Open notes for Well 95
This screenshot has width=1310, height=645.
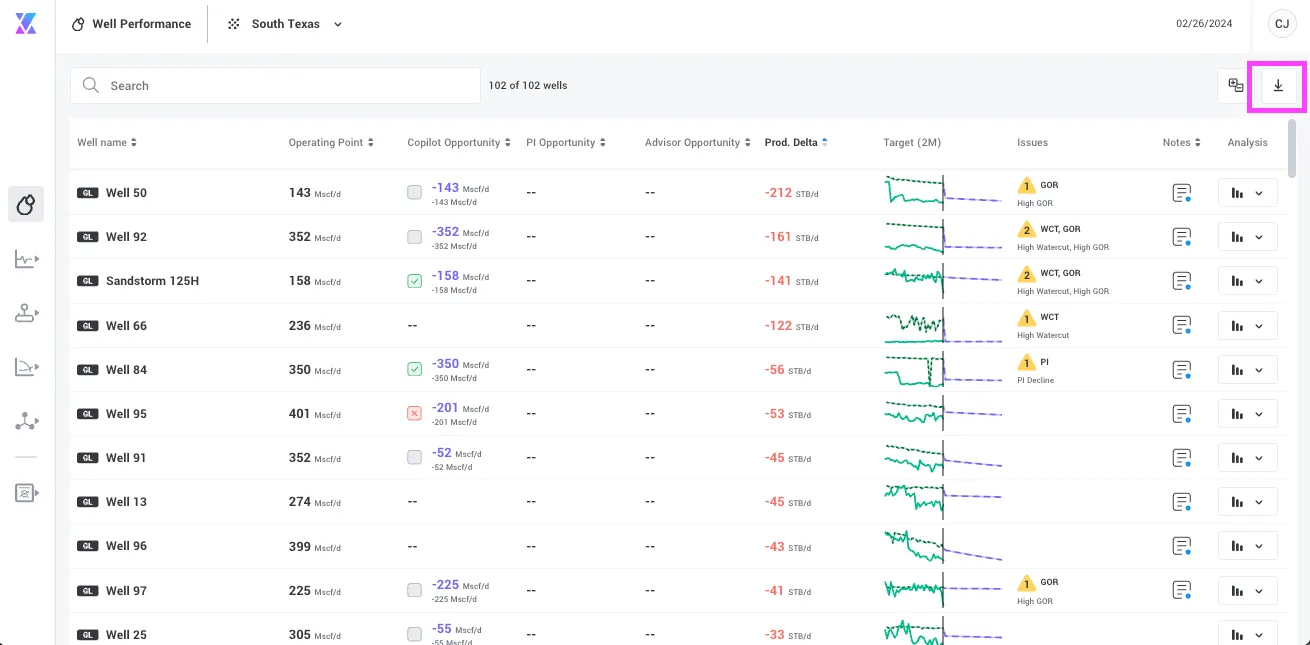point(1182,414)
